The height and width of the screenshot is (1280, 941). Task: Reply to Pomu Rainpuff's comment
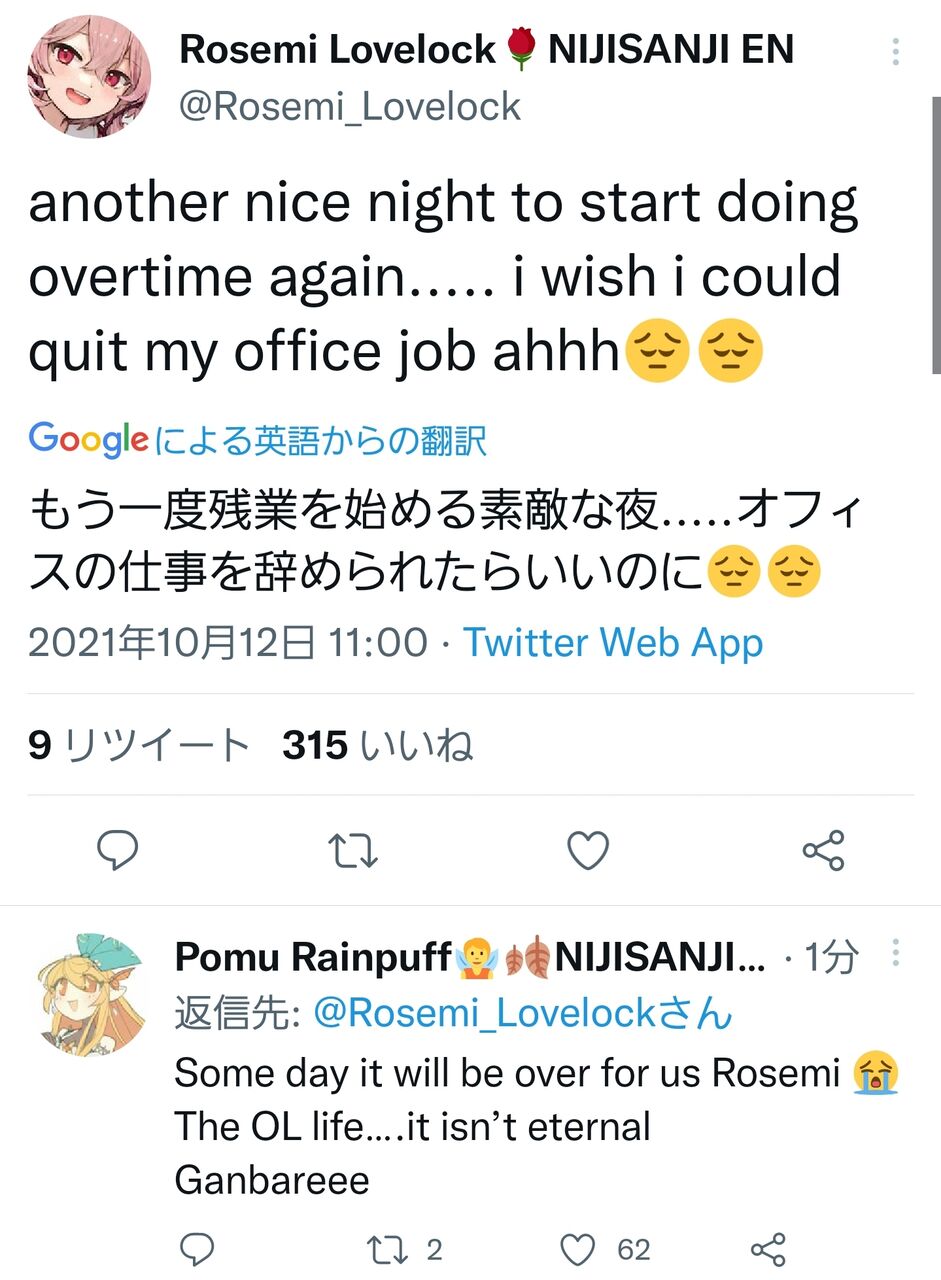[197, 1249]
